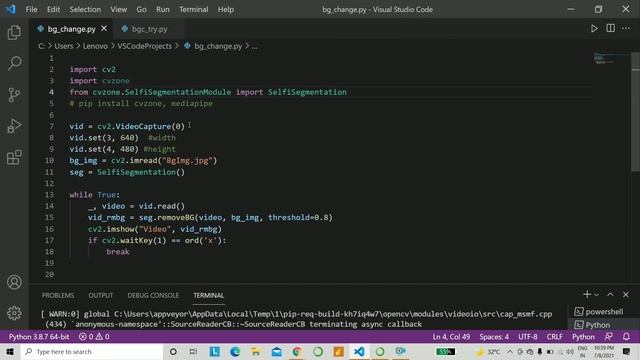This screenshot has width=640, height=360.
Task: Run the Python file with play icon
Action: (594, 29)
